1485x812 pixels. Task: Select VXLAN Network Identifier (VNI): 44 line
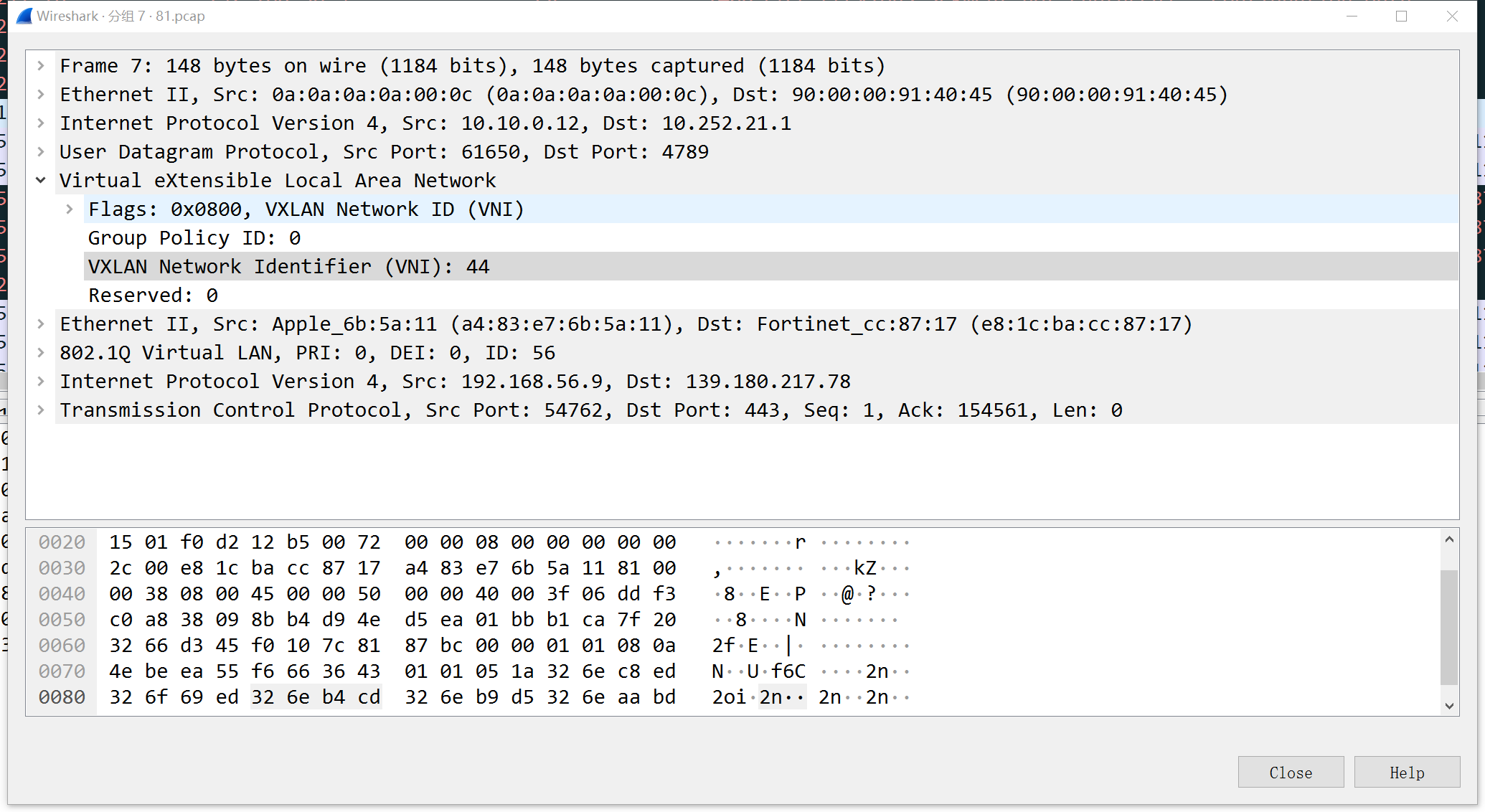click(x=288, y=267)
